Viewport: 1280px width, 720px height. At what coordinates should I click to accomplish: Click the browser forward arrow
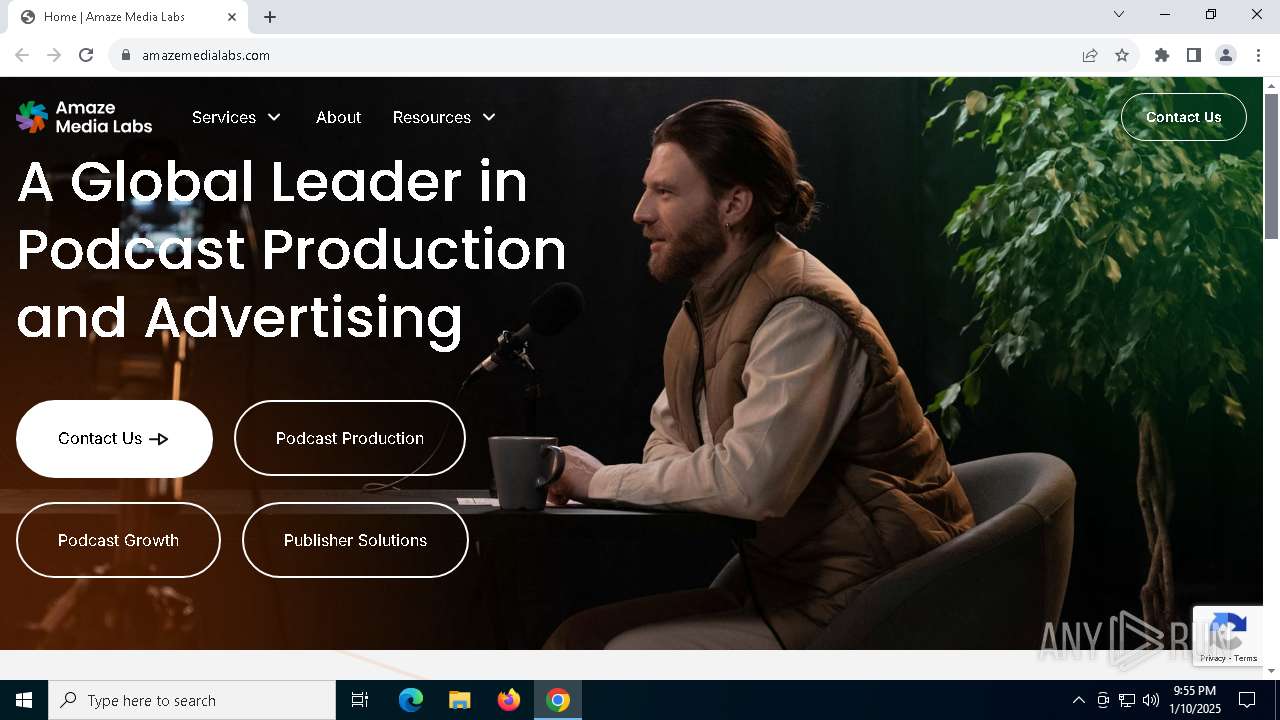coord(54,55)
